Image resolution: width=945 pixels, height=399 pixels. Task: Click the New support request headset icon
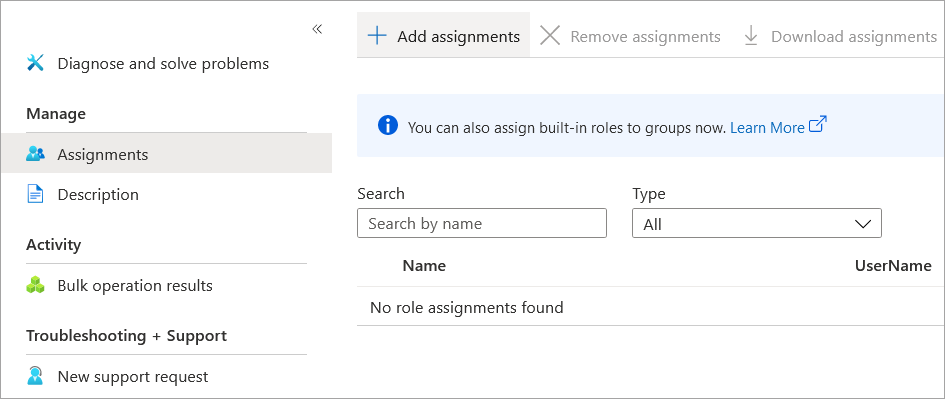(x=36, y=376)
